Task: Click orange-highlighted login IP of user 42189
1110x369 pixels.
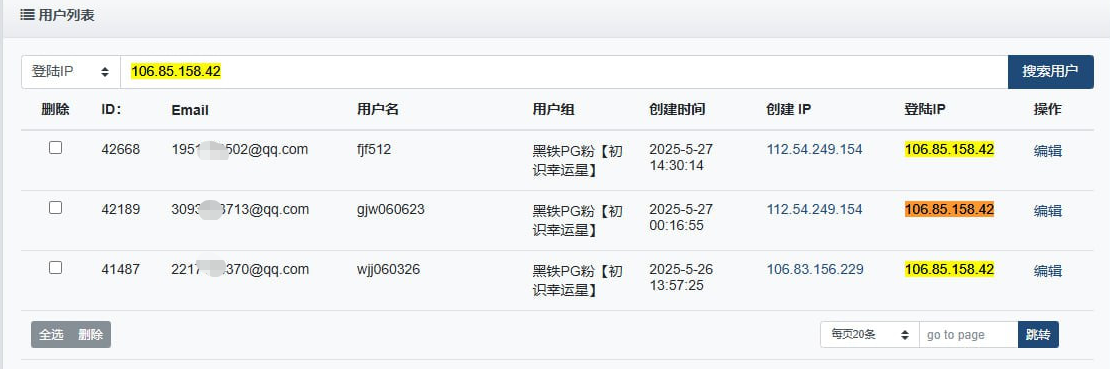Action: pyautogui.click(x=949, y=210)
